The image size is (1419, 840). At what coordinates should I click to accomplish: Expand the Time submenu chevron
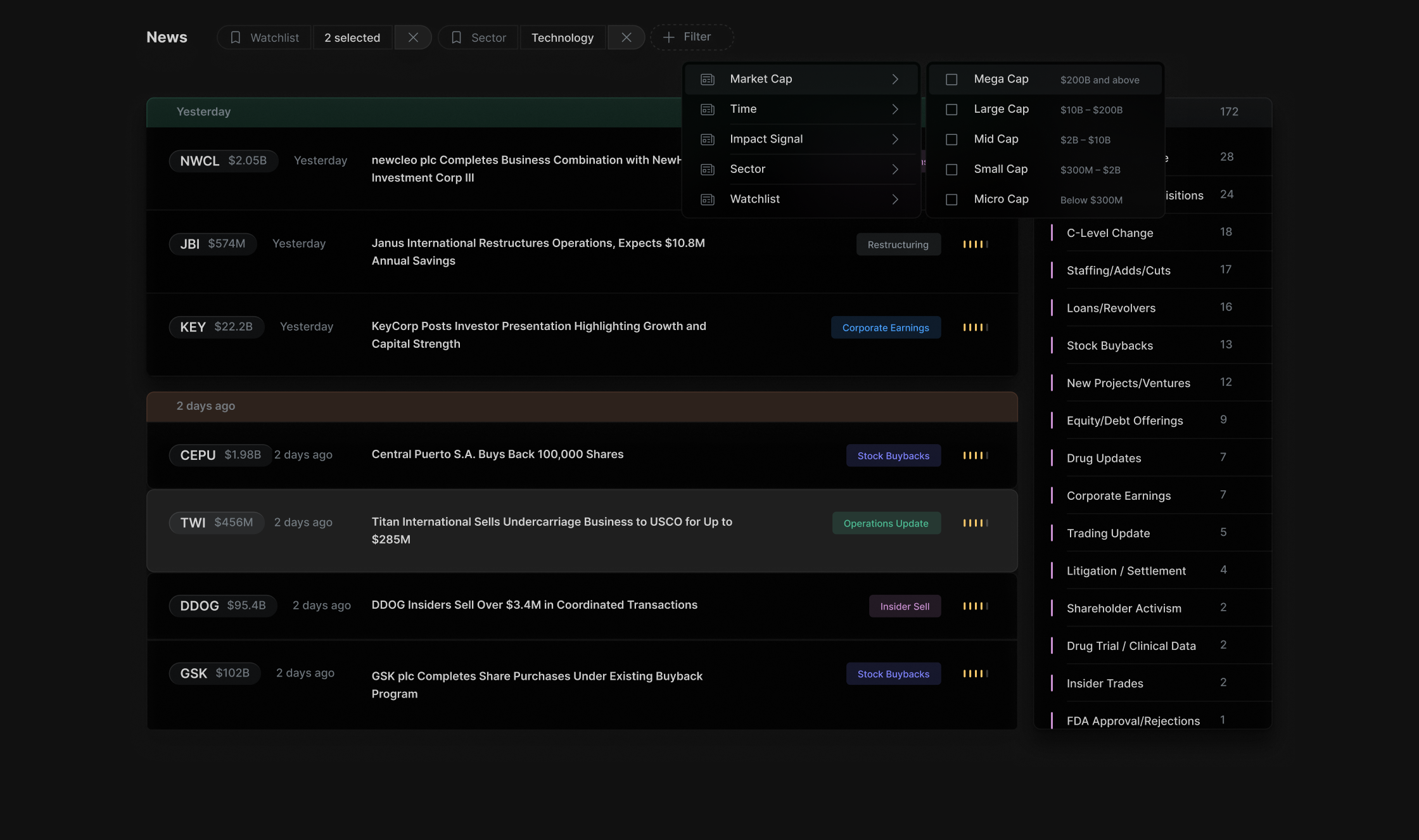895,109
